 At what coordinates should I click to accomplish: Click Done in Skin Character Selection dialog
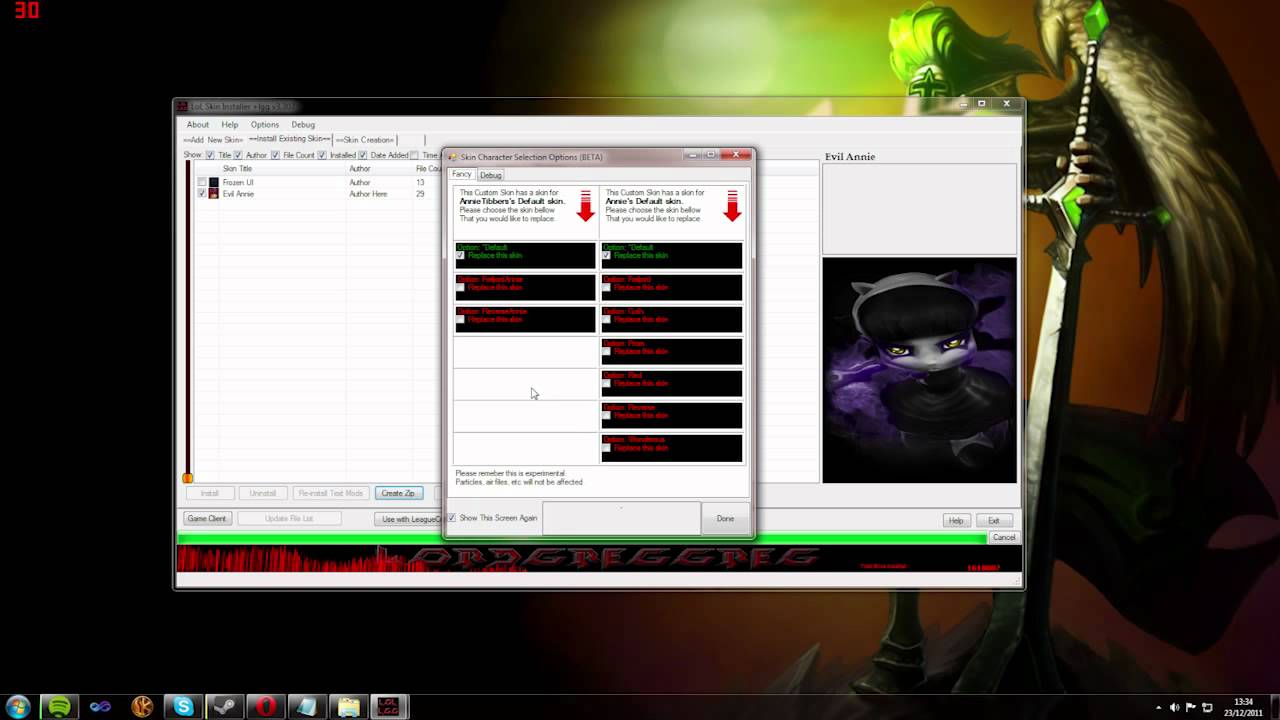pyautogui.click(x=725, y=518)
